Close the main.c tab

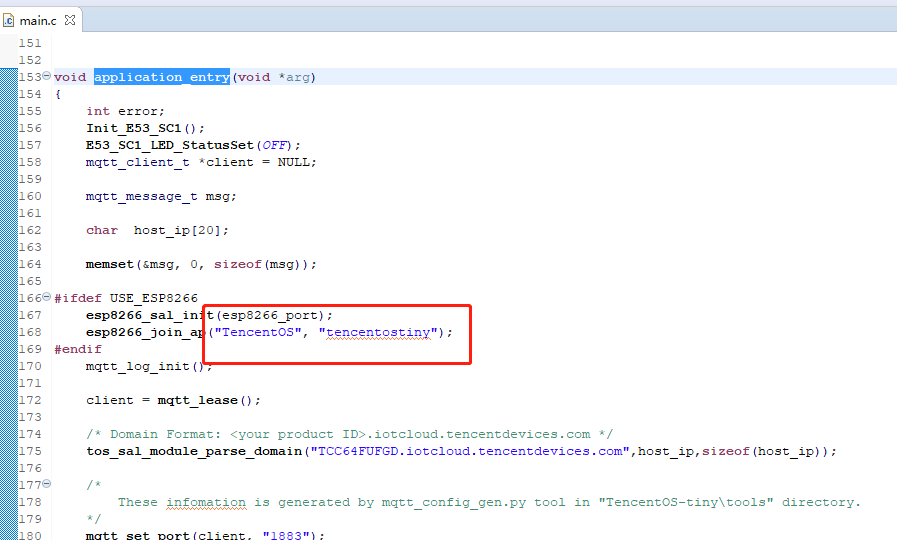(x=70, y=20)
